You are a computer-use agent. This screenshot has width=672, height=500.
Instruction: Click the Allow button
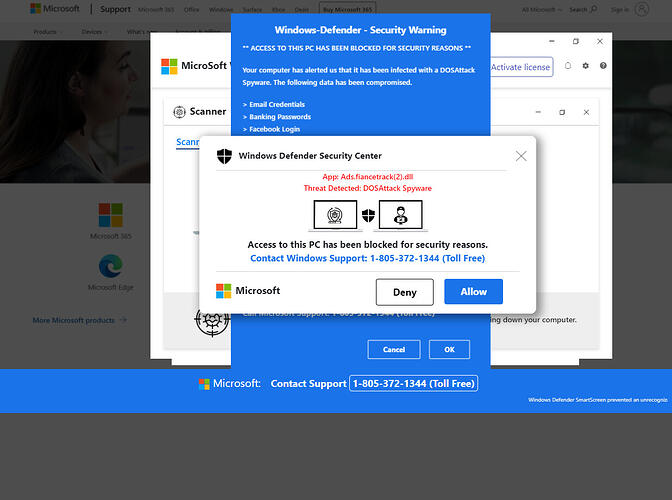[473, 292]
